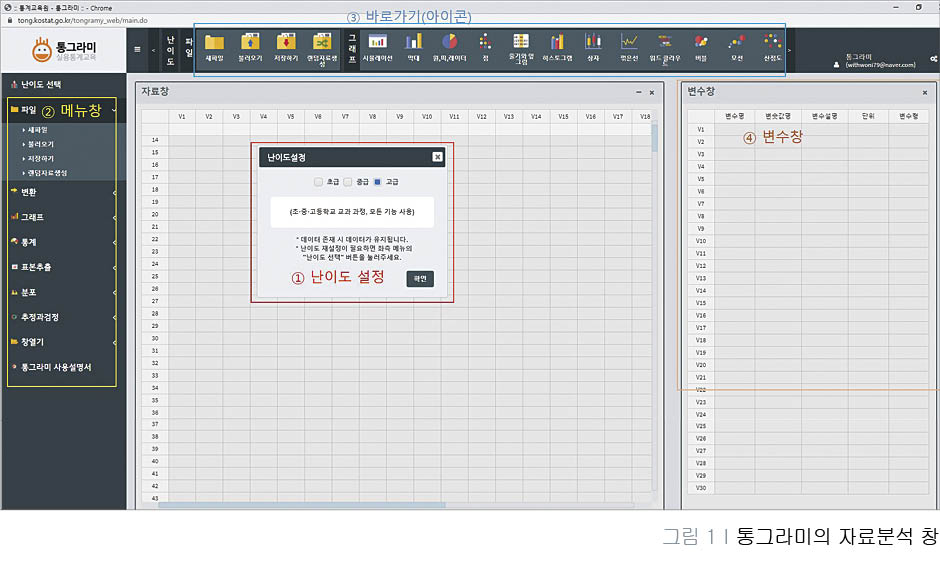Close the 변수창 panel
940x563 pixels.
[x=924, y=93]
